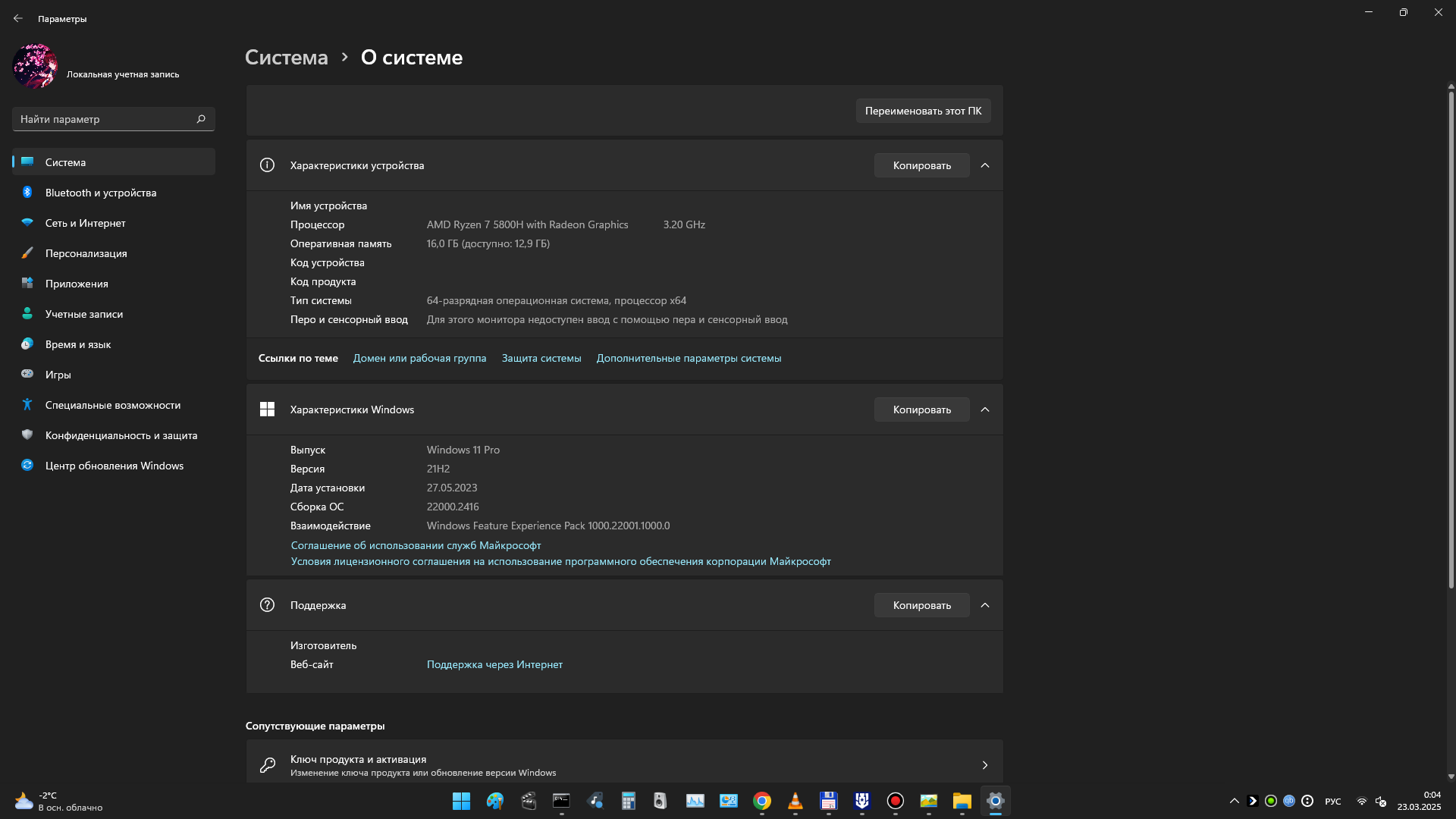1456x819 pixels.
Task: Open the floppy disk app in taskbar
Action: pyautogui.click(x=829, y=801)
